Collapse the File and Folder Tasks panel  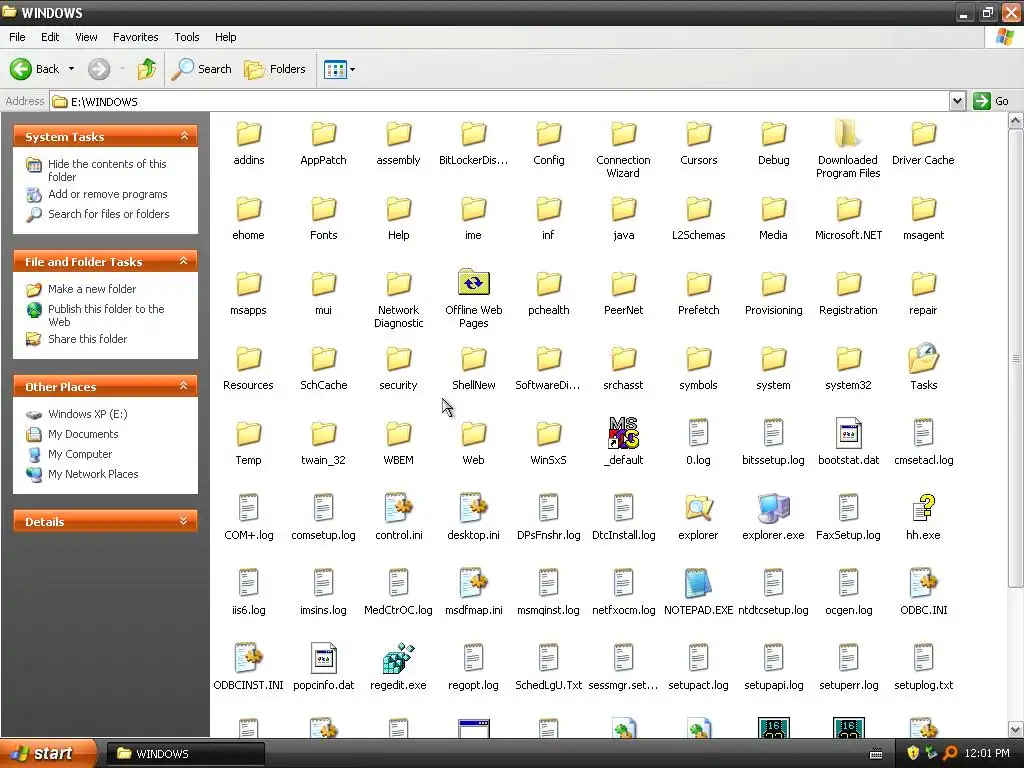pyautogui.click(x=184, y=261)
